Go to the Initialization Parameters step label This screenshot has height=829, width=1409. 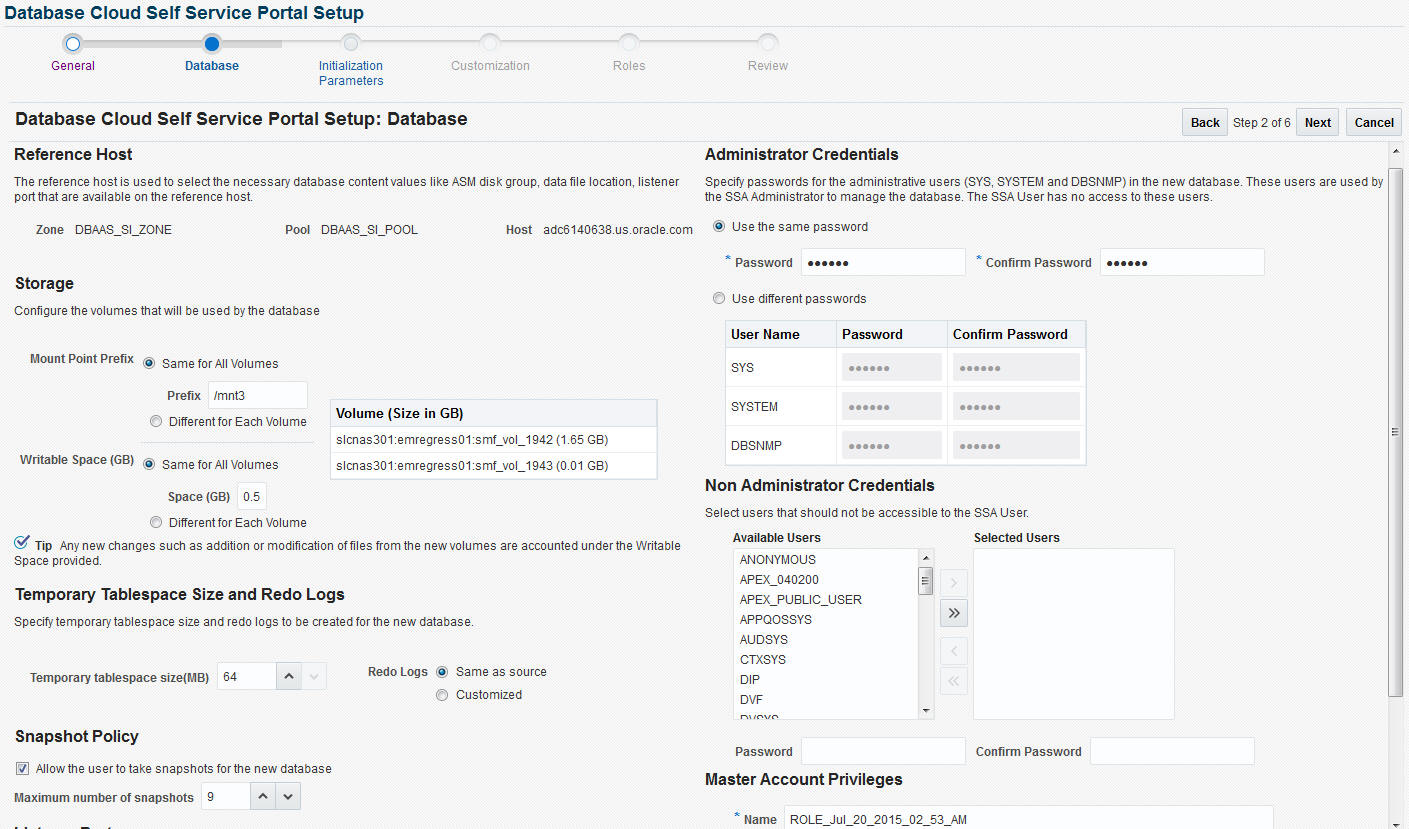[x=351, y=73]
